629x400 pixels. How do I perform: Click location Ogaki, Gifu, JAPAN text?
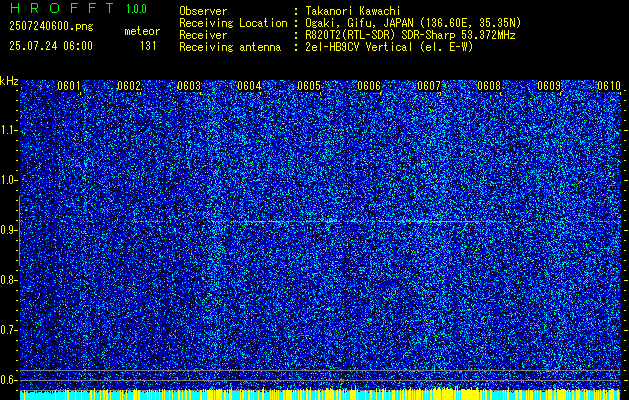pos(413,23)
